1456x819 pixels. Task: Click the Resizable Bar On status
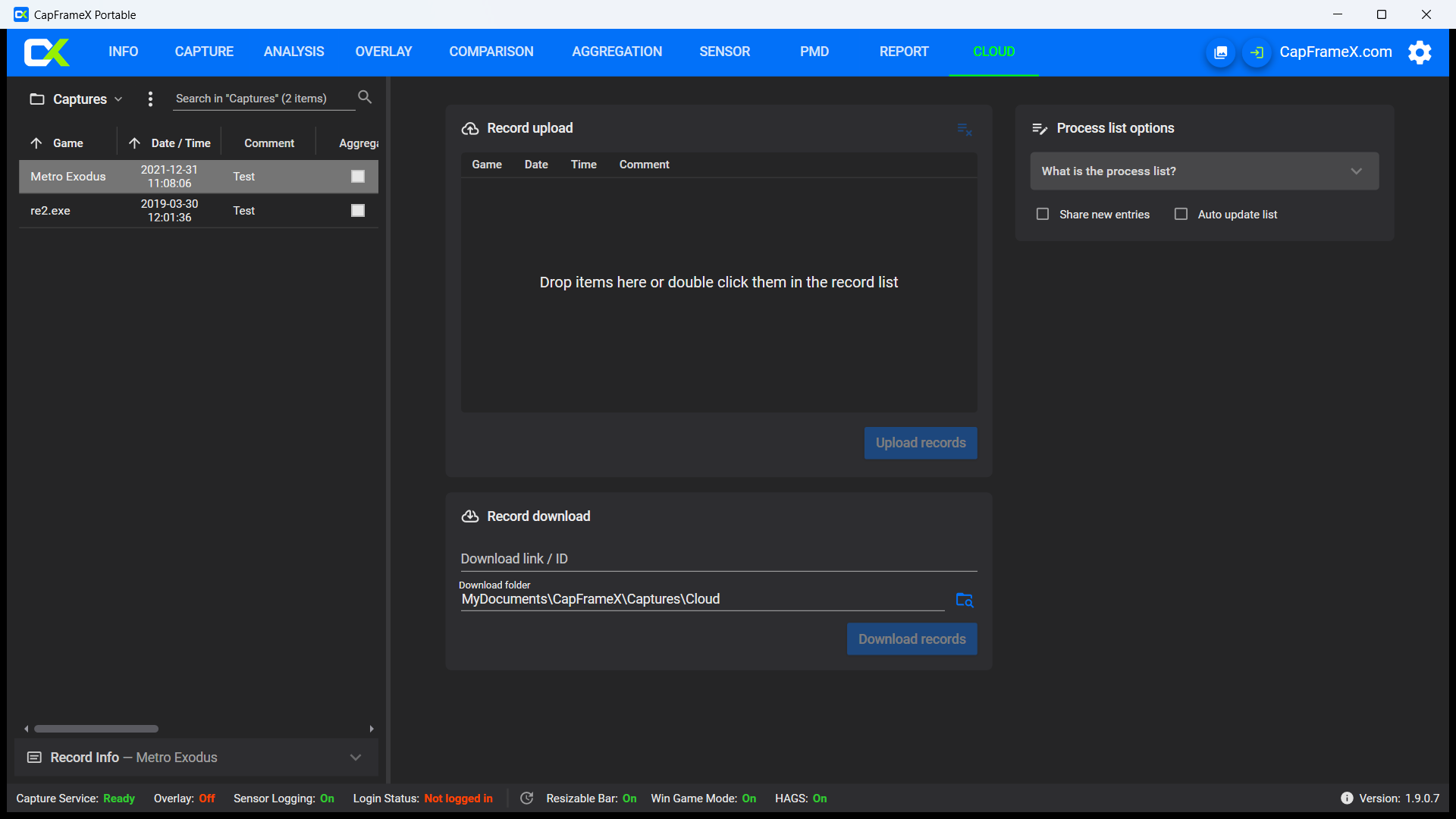click(591, 799)
